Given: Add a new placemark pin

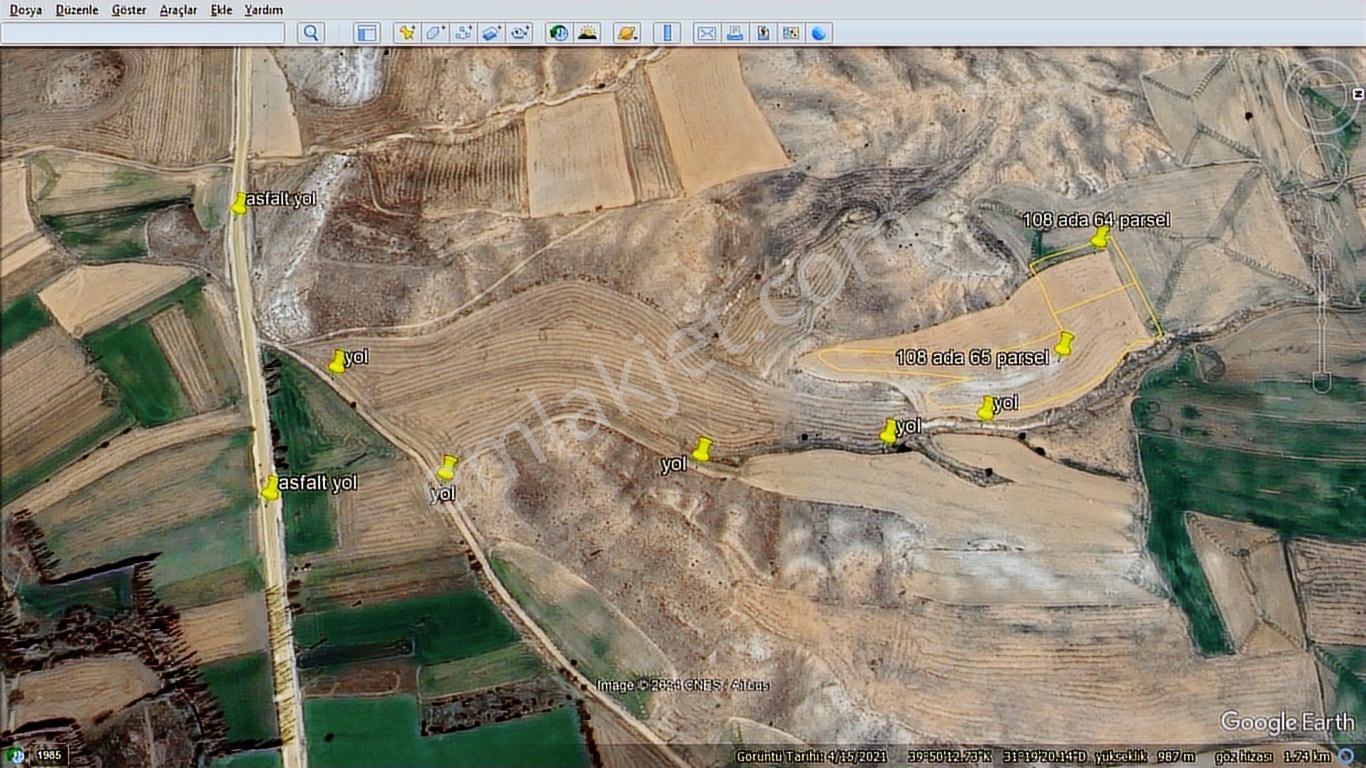Looking at the screenshot, I should [x=406, y=33].
